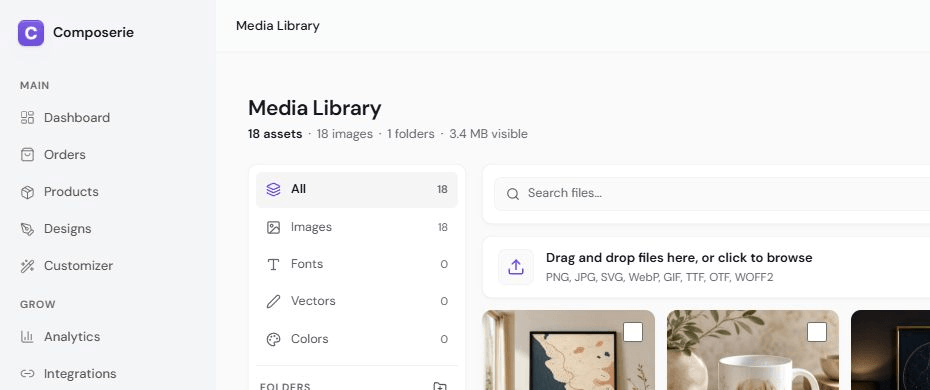Click the "3.4 MB visible" text
Viewport: 930px width, 390px height.
(488, 134)
